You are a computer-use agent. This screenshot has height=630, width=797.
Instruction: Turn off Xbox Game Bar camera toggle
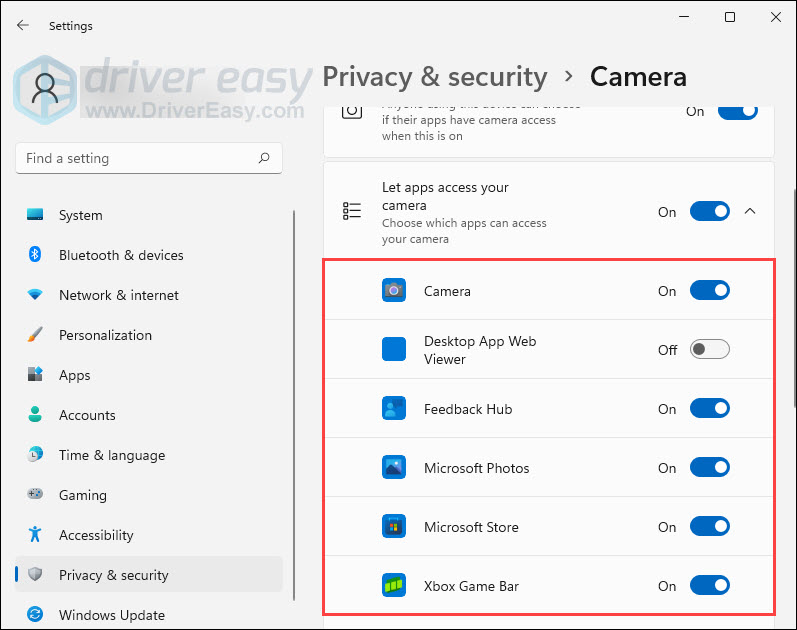pos(709,586)
